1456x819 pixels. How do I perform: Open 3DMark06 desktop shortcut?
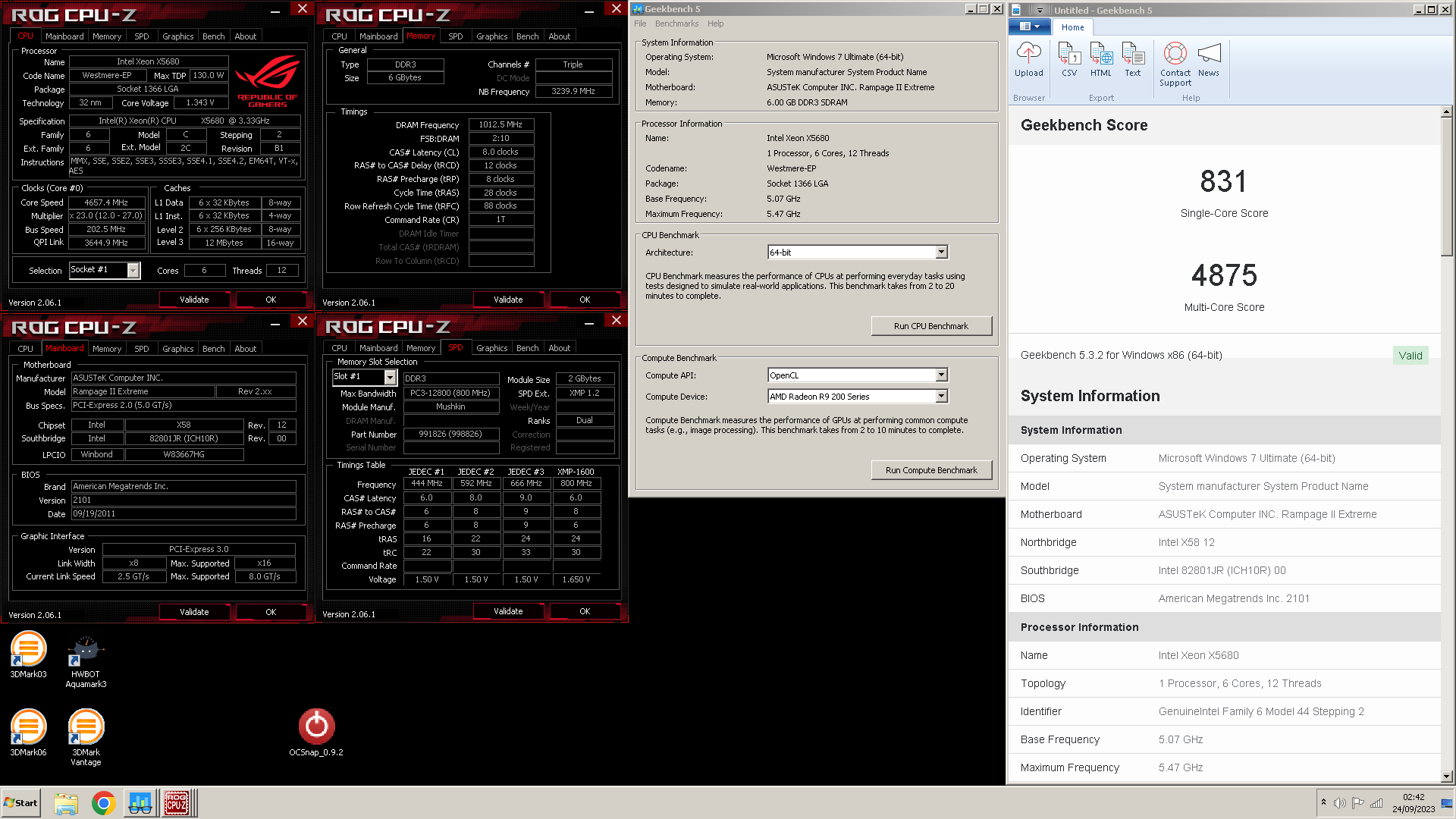[x=28, y=732]
